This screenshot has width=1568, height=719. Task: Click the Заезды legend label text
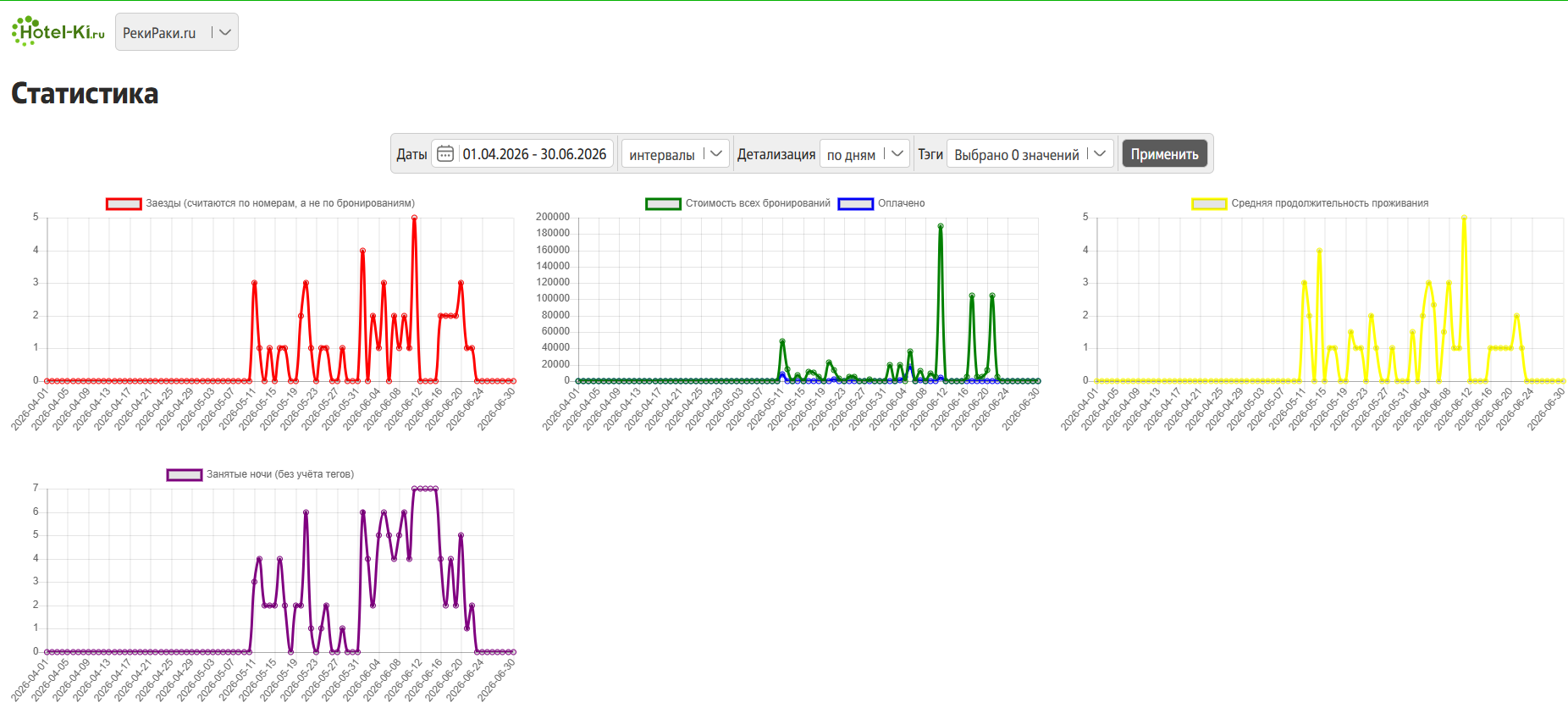pos(280,203)
